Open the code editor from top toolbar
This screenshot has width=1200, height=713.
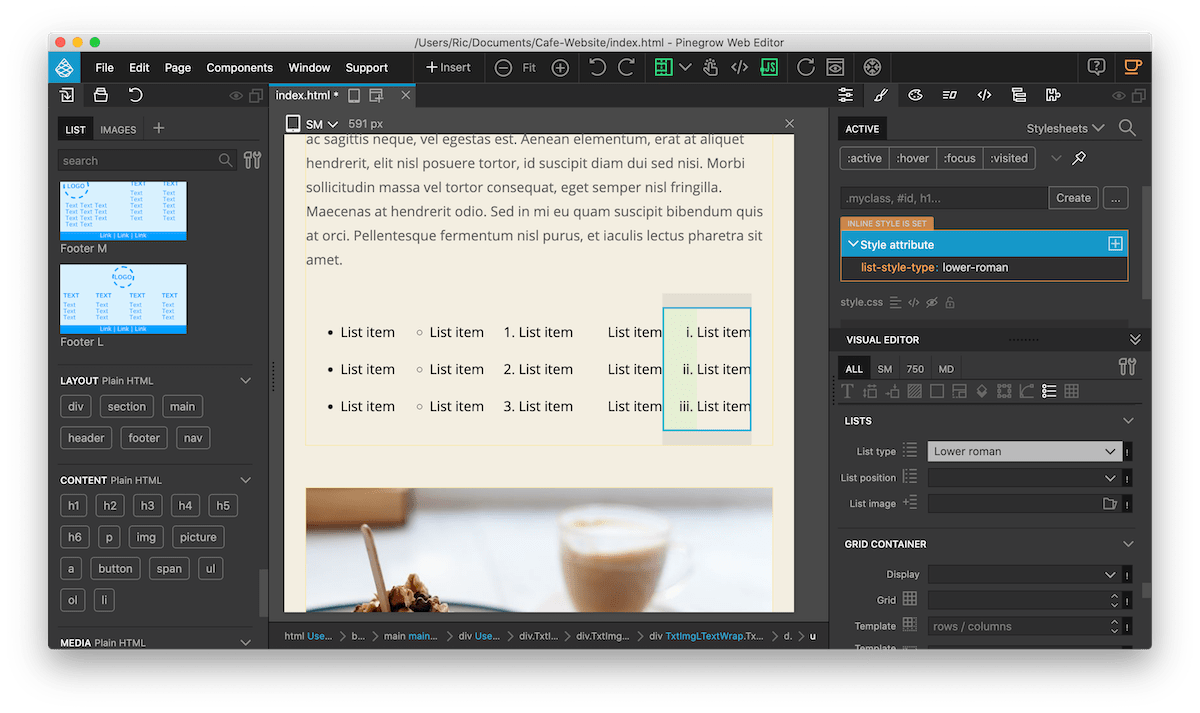[x=739, y=68]
